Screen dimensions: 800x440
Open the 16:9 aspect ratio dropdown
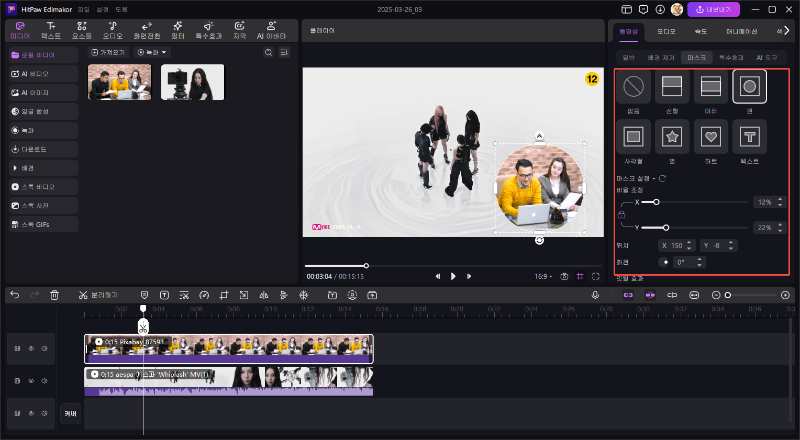(543, 276)
